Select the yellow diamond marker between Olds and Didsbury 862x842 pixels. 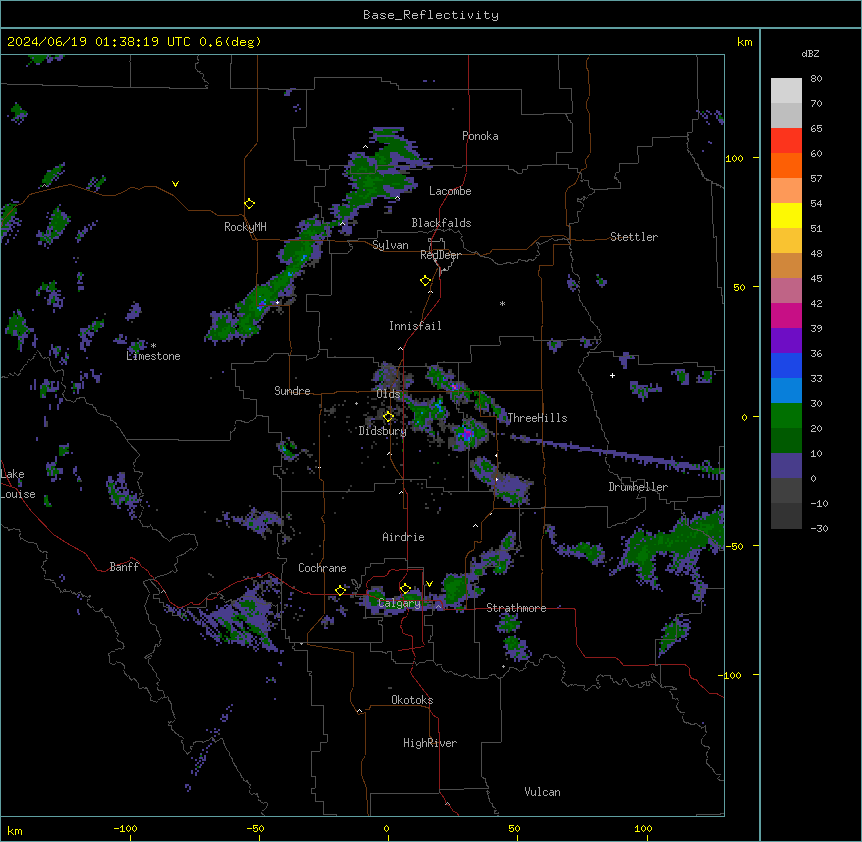[388, 417]
